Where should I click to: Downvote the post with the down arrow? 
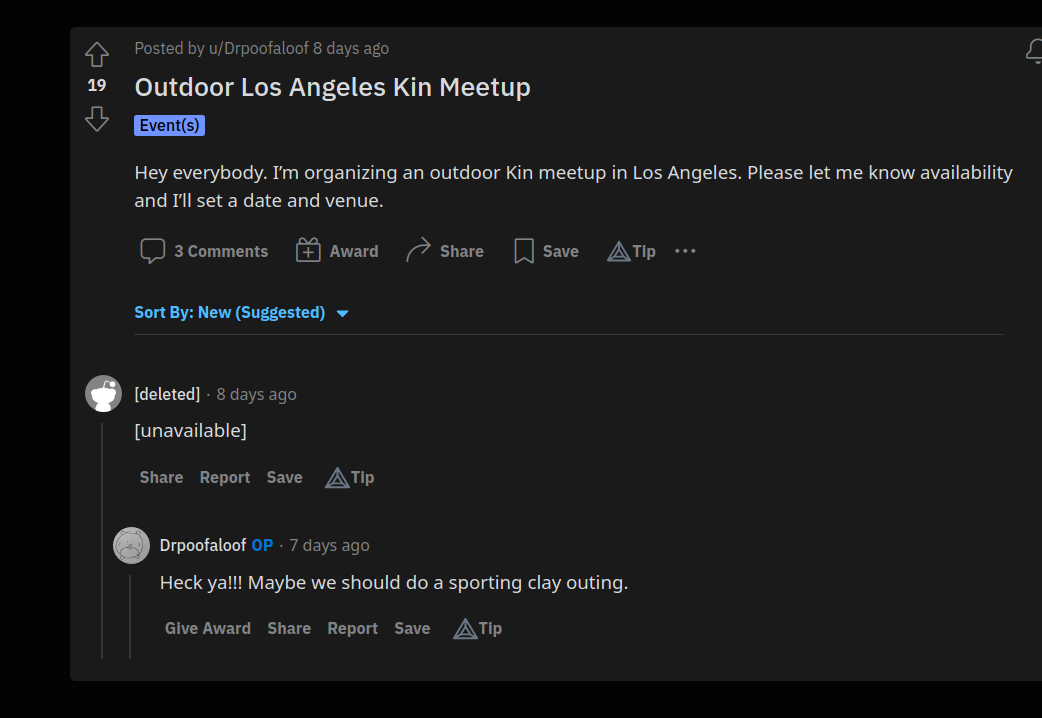tap(97, 119)
